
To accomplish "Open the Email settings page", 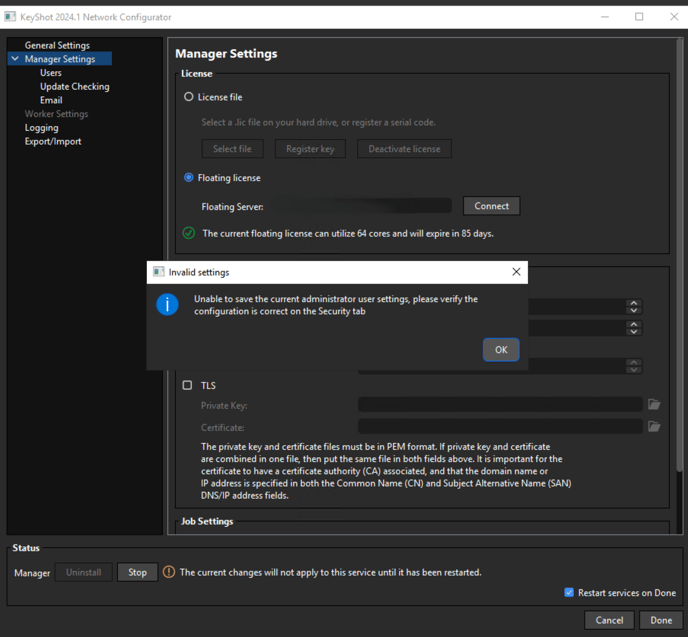I will pyautogui.click(x=51, y=100).
